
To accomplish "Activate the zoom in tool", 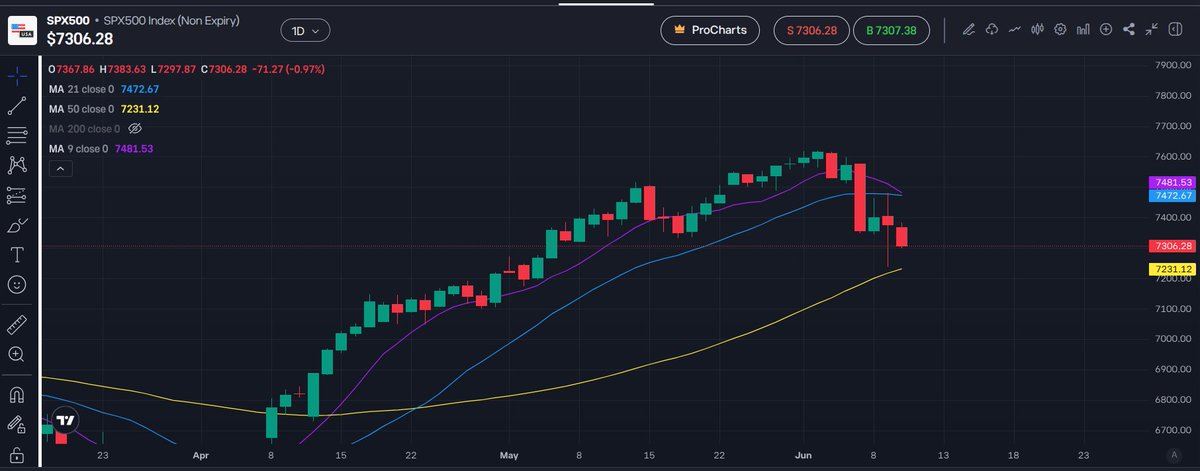I will 17,354.
